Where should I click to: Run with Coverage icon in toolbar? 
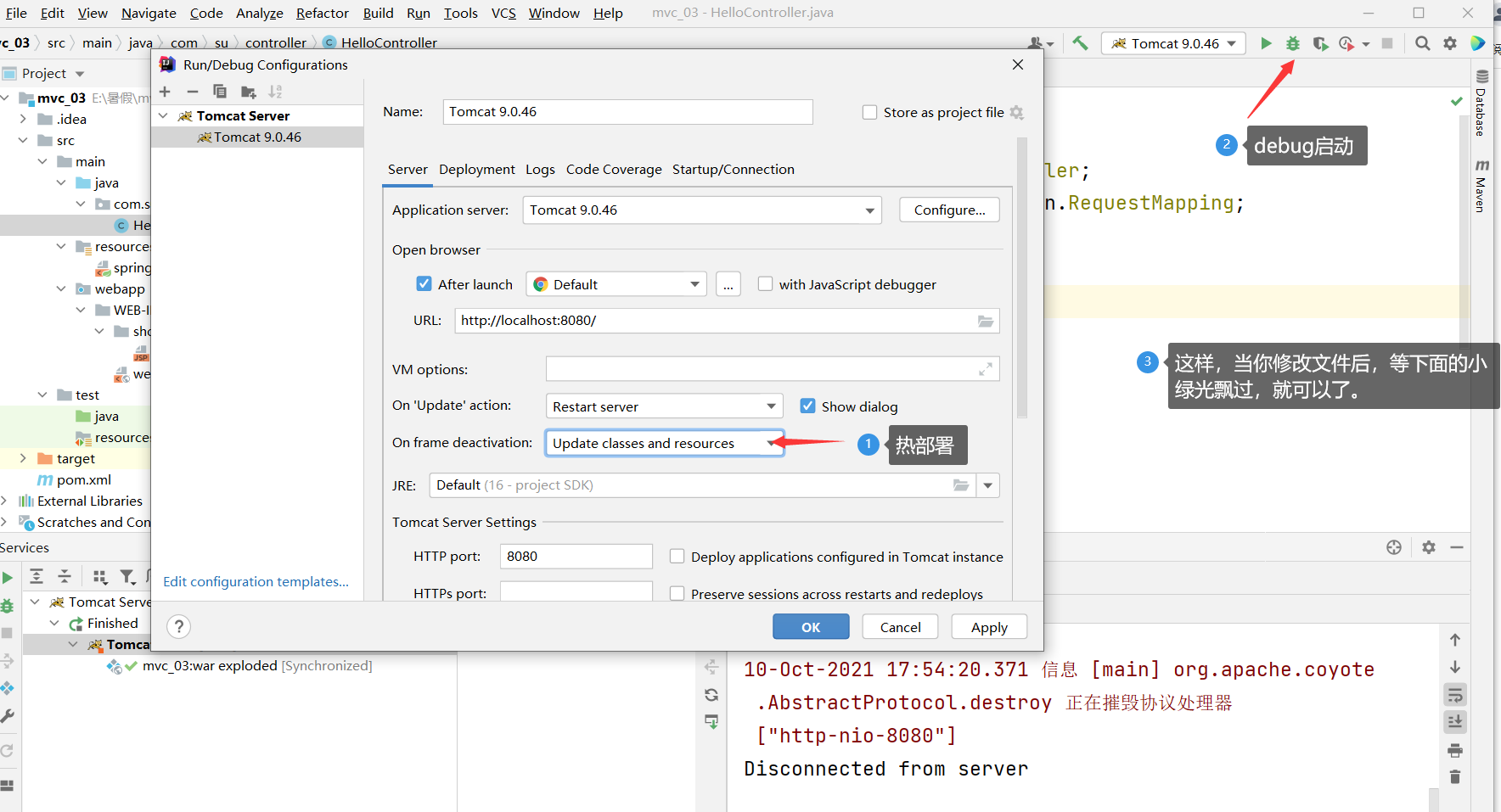click(1320, 43)
